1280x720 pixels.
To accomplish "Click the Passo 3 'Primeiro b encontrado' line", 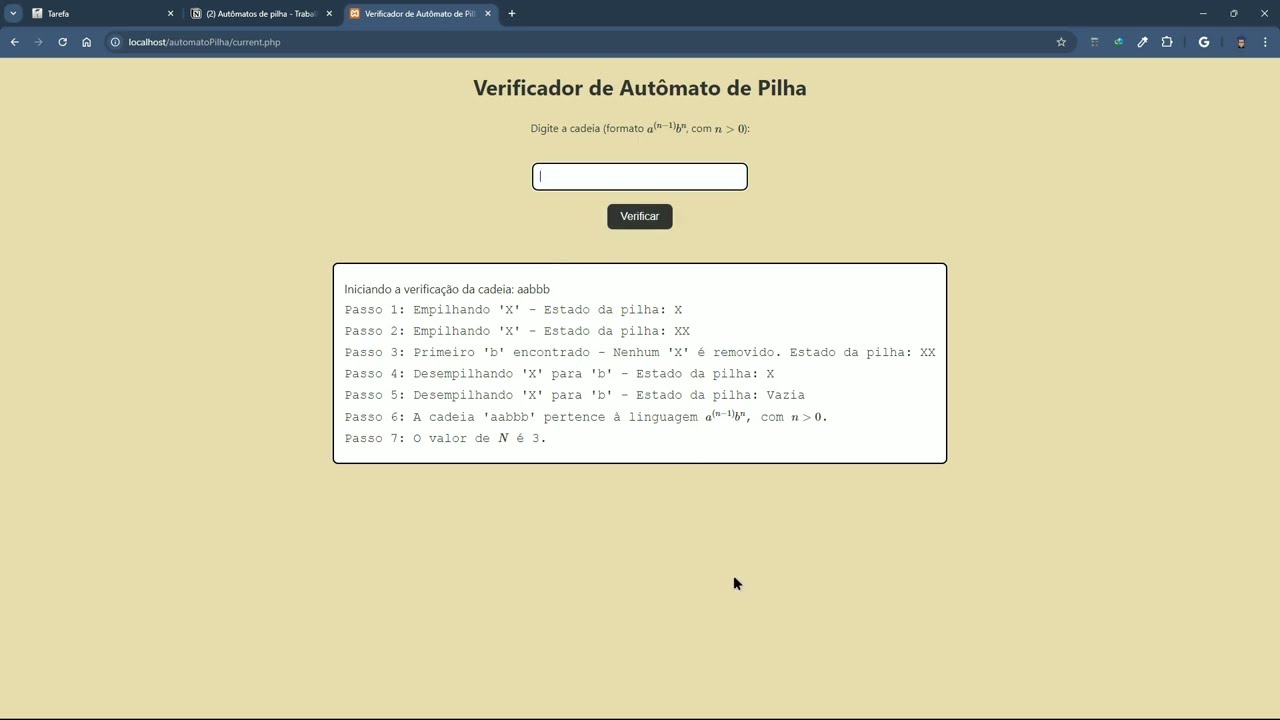I will [x=640, y=352].
